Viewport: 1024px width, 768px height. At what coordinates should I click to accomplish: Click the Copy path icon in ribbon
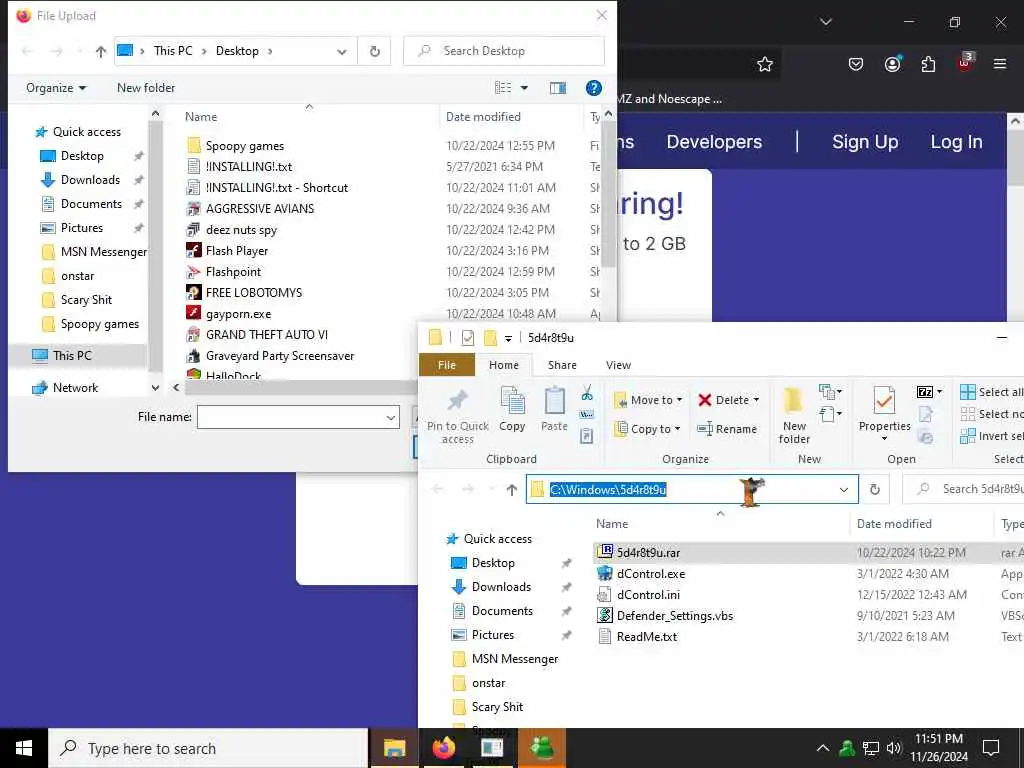(x=586, y=414)
